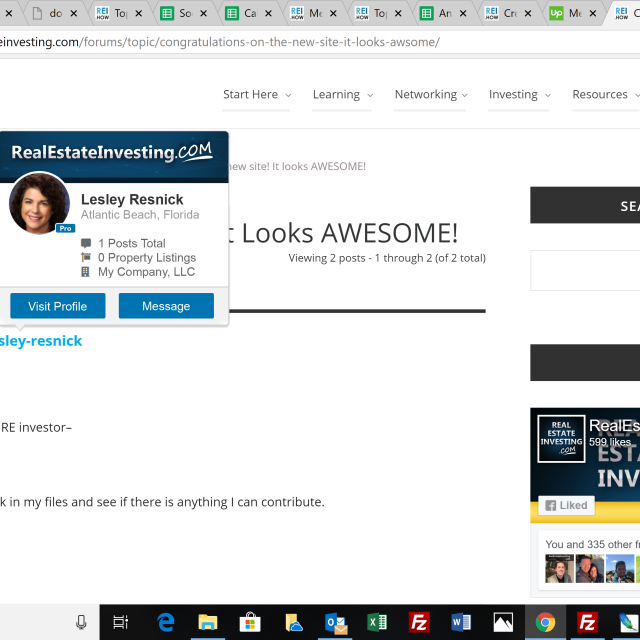Close the 'So' browser tab

[x=204, y=13]
